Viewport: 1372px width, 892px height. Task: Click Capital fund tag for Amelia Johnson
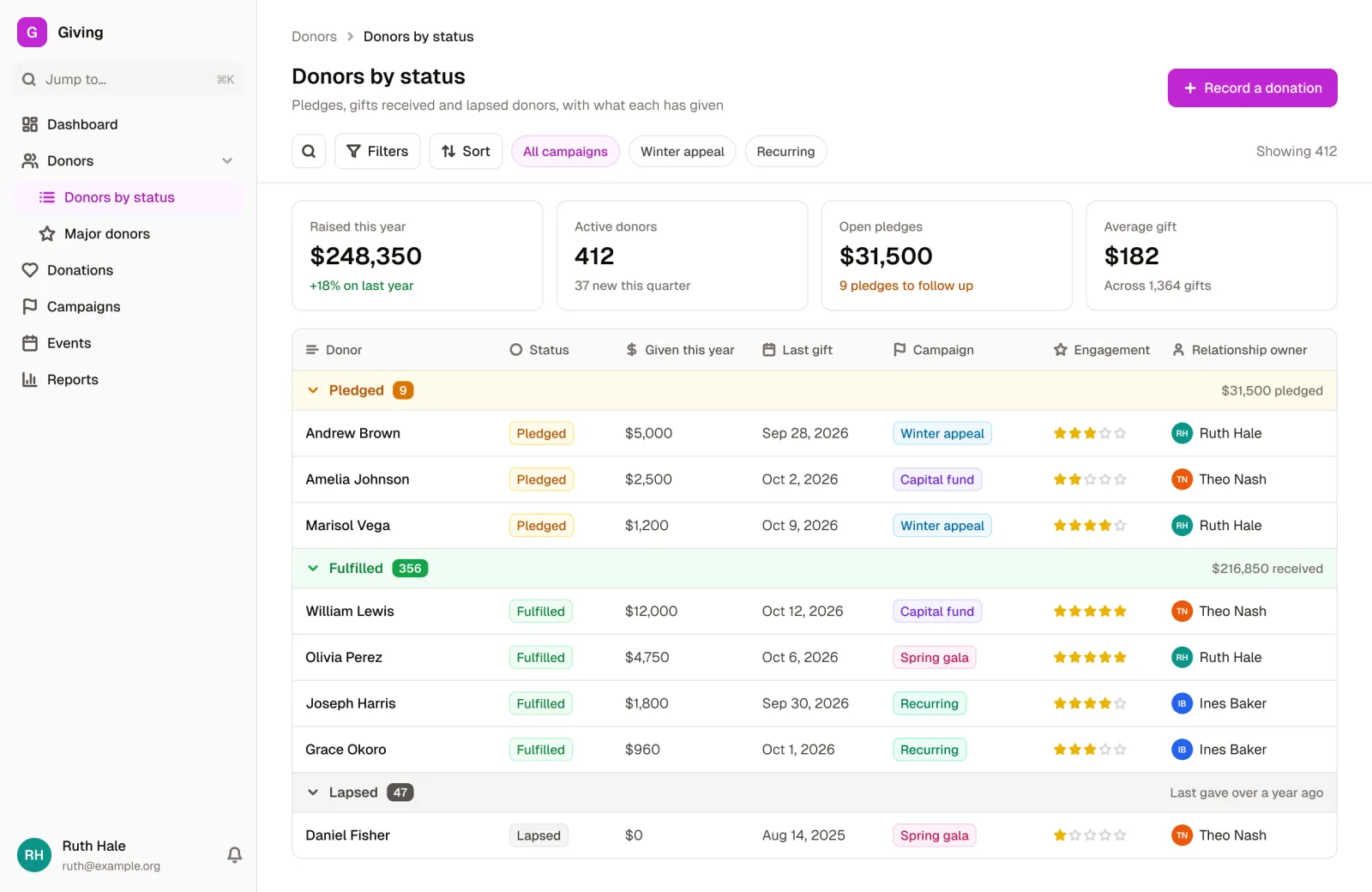[937, 479]
